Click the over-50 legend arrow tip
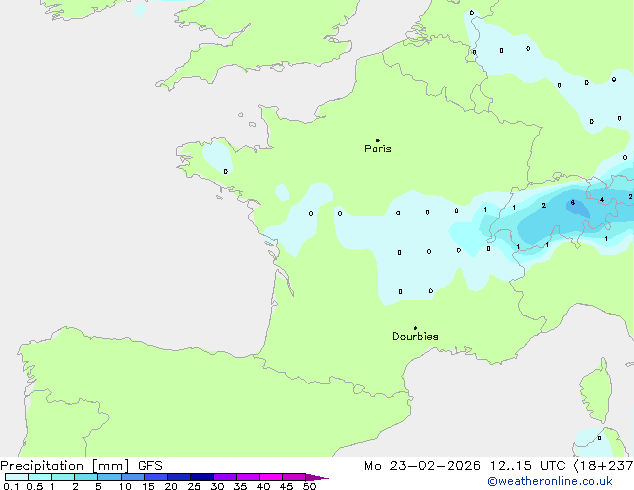This screenshot has width=634, height=490. click(317, 477)
